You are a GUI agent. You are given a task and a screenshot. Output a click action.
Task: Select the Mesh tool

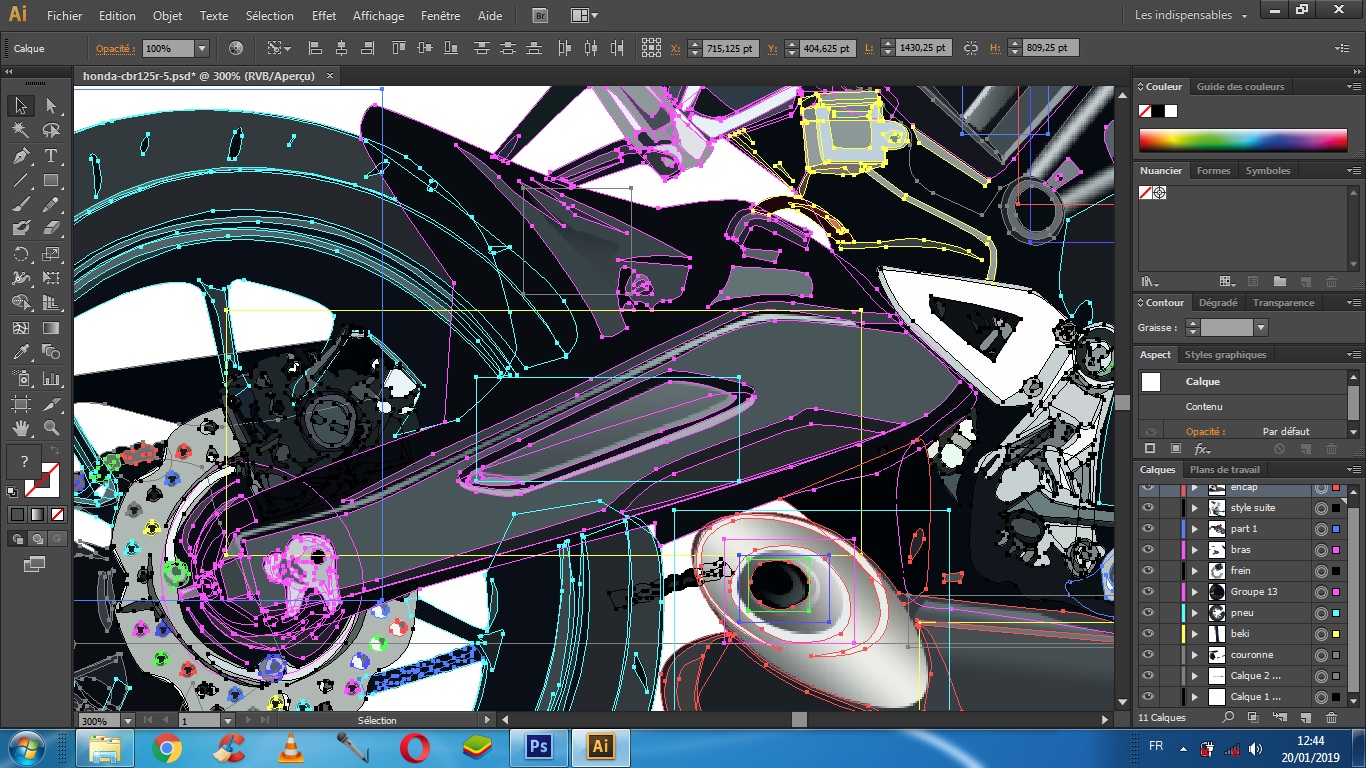click(x=20, y=327)
